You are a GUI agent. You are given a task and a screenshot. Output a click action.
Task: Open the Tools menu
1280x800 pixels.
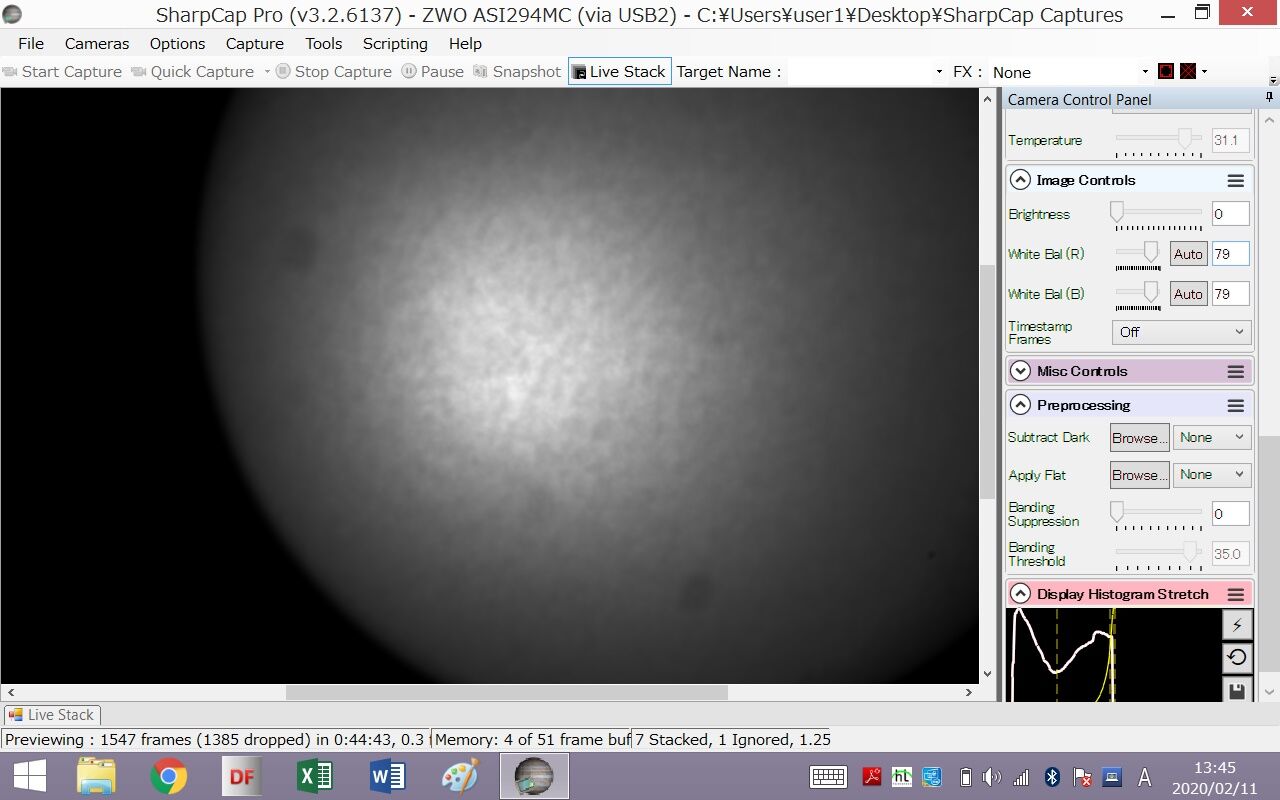[324, 43]
